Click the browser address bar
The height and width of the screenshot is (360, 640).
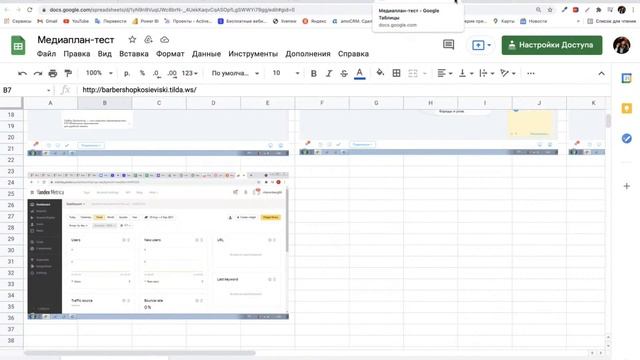pos(286,10)
